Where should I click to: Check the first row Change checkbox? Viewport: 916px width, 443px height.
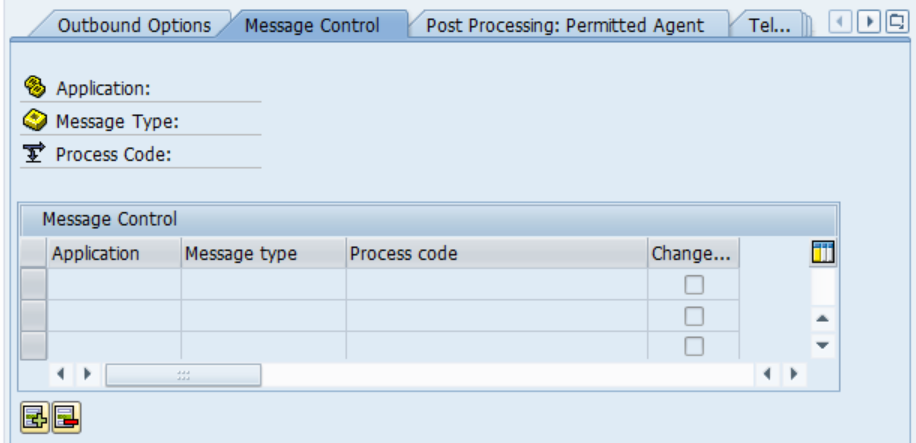tap(693, 285)
